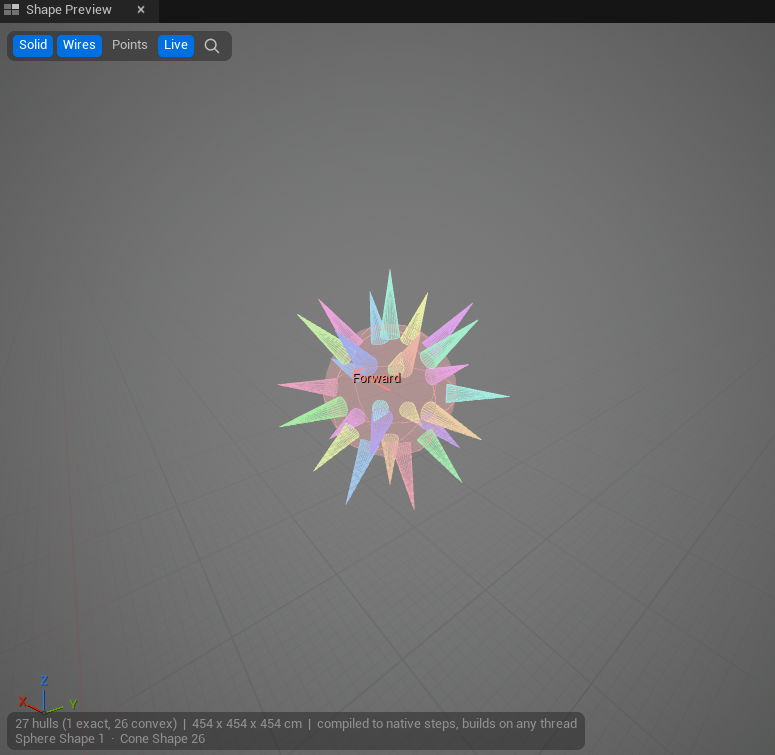Click the '454 x 454 x 454 cm' size text

point(247,723)
